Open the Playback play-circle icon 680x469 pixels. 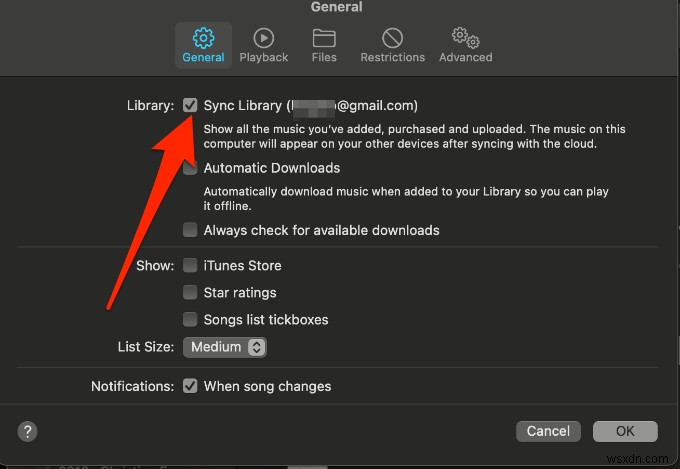(263, 38)
